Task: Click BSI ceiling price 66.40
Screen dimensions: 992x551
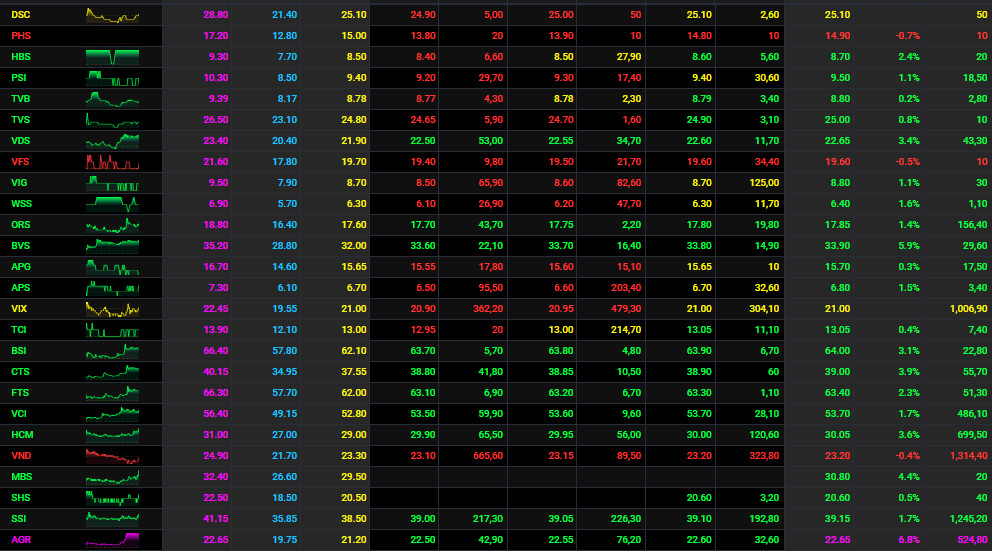Action: point(216,350)
